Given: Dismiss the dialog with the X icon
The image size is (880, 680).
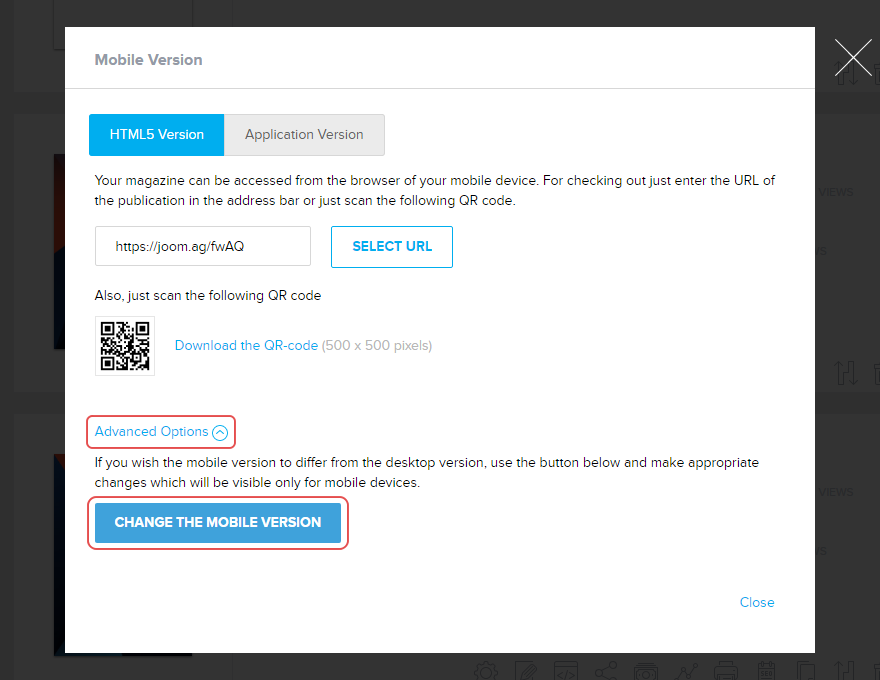Looking at the screenshot, I should click(x=852, y=59).
